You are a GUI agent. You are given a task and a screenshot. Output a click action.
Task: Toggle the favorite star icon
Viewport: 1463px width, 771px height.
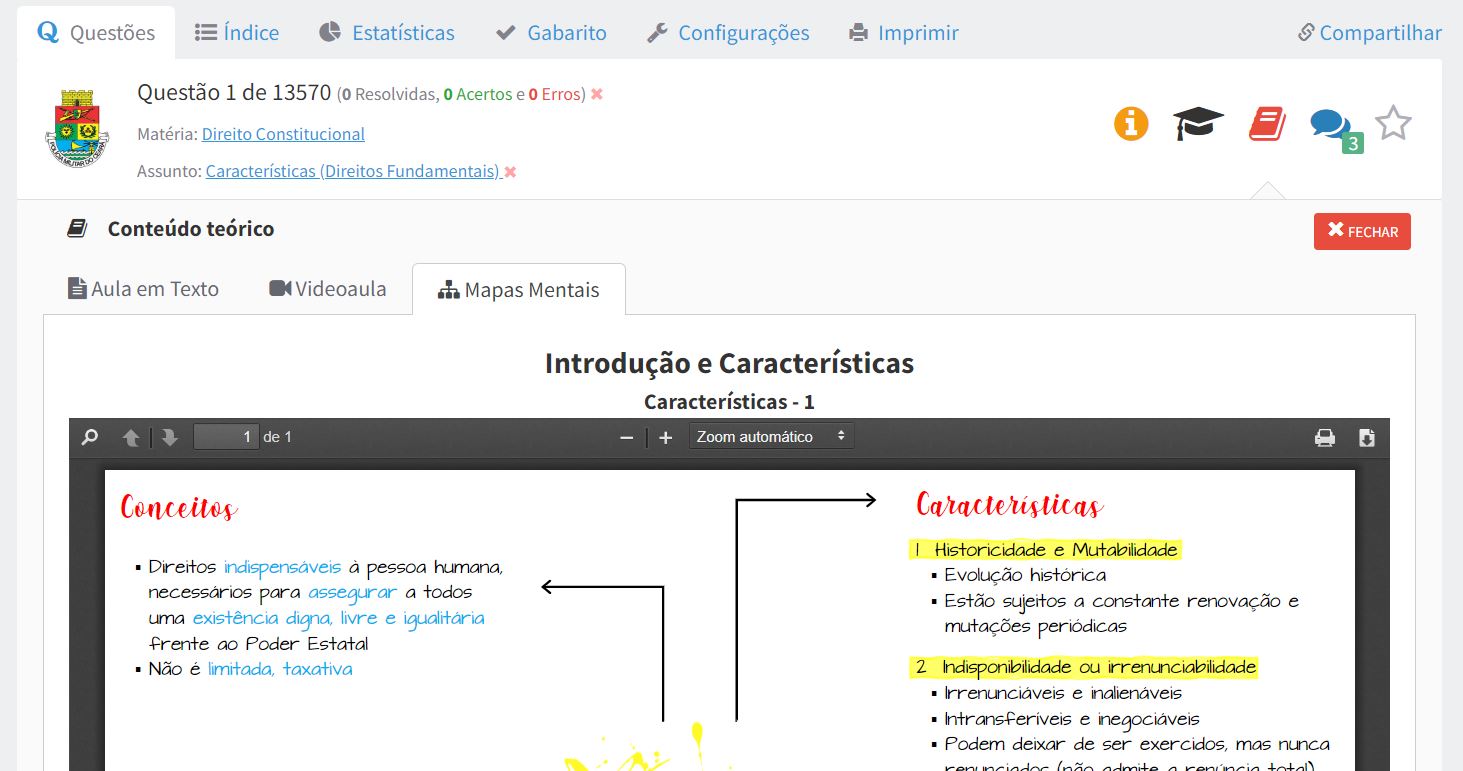coord(1393,124)
